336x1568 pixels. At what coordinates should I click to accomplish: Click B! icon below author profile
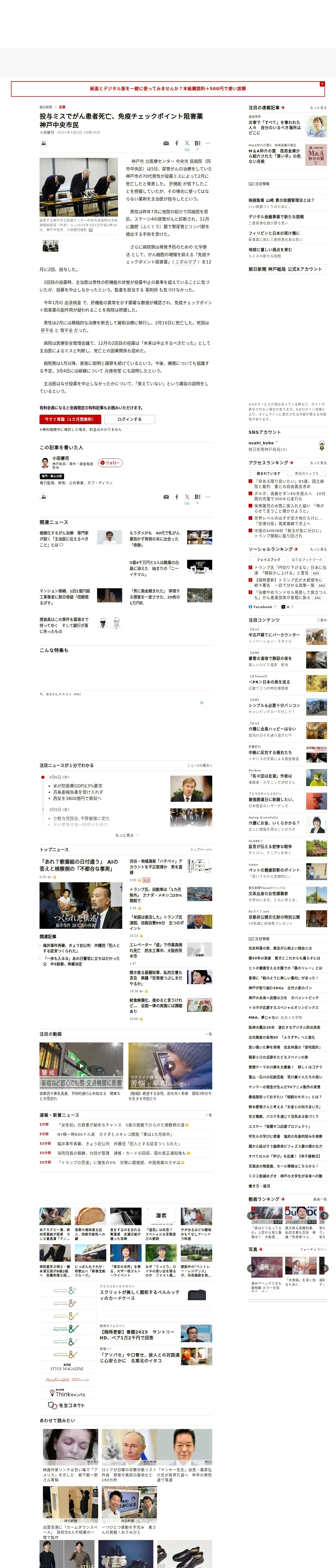pos(198,497)
